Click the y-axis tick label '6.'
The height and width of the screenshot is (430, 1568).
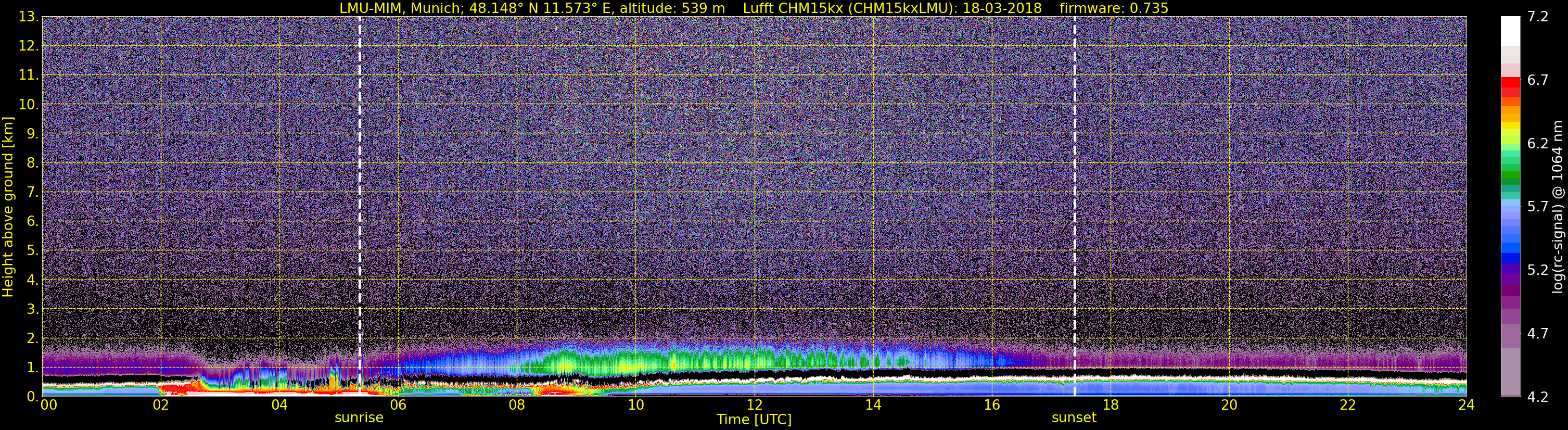point(33,222)
